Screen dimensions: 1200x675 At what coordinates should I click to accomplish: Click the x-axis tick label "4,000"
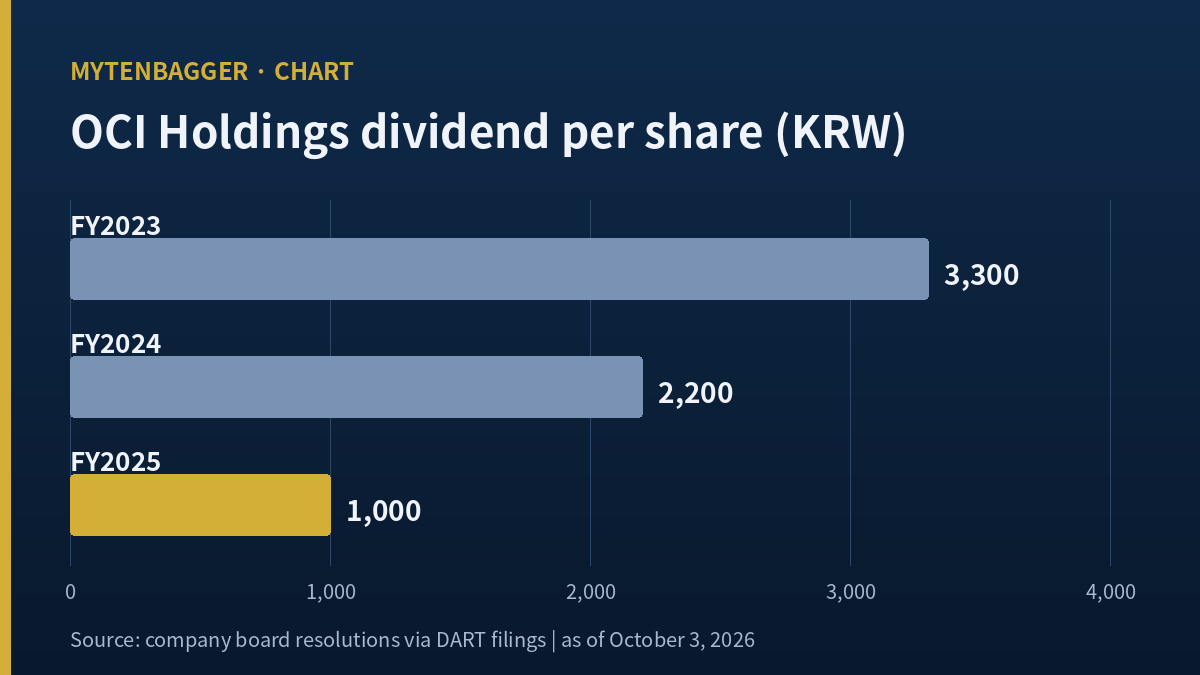tap(1110, 592)
